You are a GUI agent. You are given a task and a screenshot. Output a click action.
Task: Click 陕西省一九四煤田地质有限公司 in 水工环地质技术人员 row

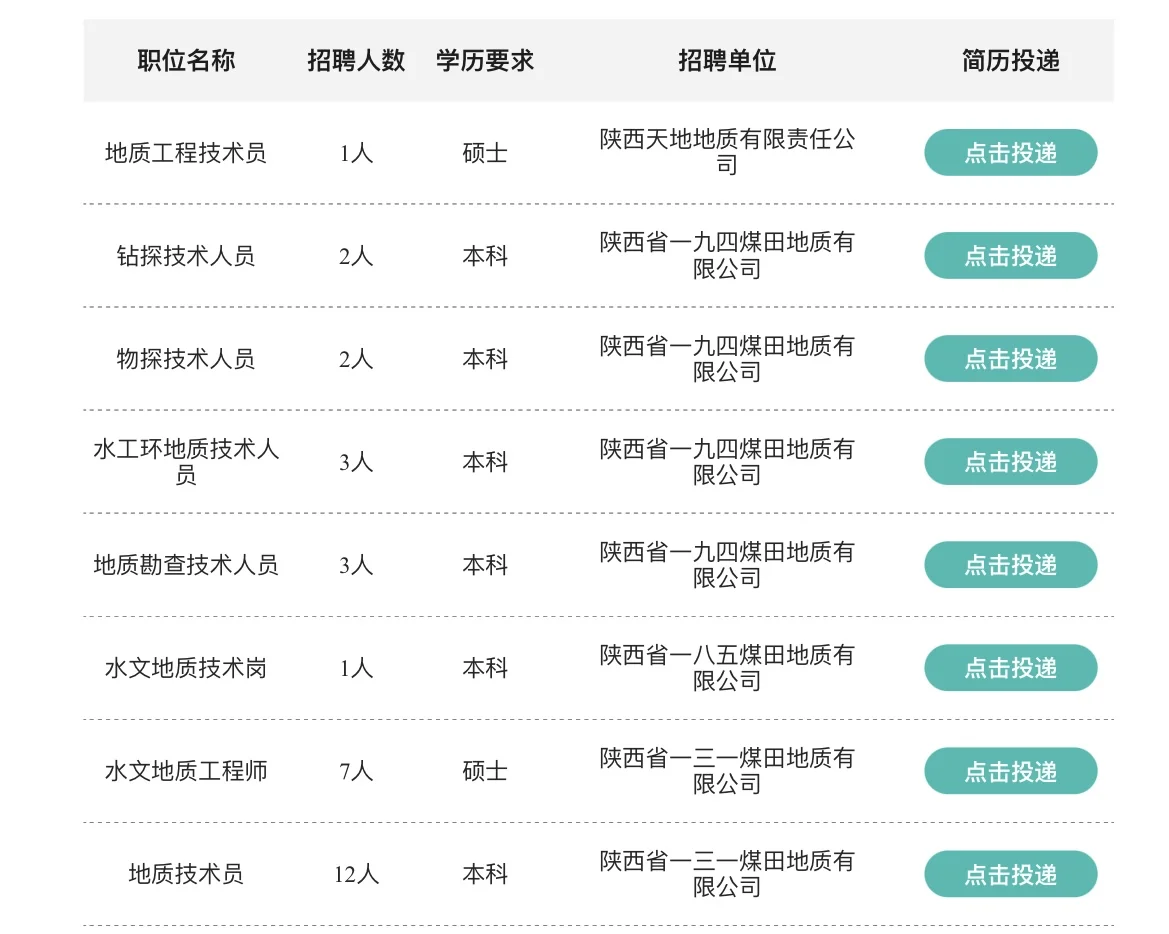[727, 461]
